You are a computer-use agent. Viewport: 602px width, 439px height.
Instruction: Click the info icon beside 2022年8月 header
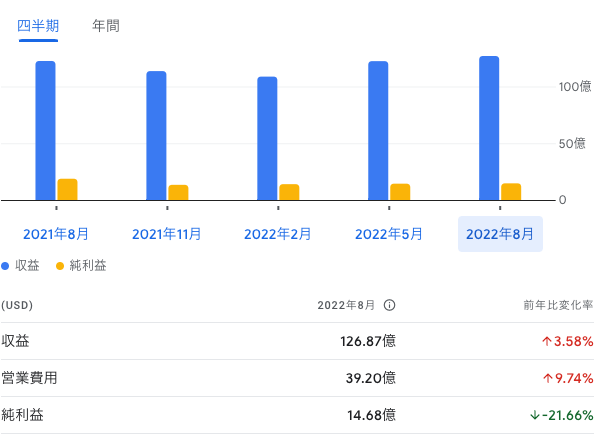click(390, 305)
